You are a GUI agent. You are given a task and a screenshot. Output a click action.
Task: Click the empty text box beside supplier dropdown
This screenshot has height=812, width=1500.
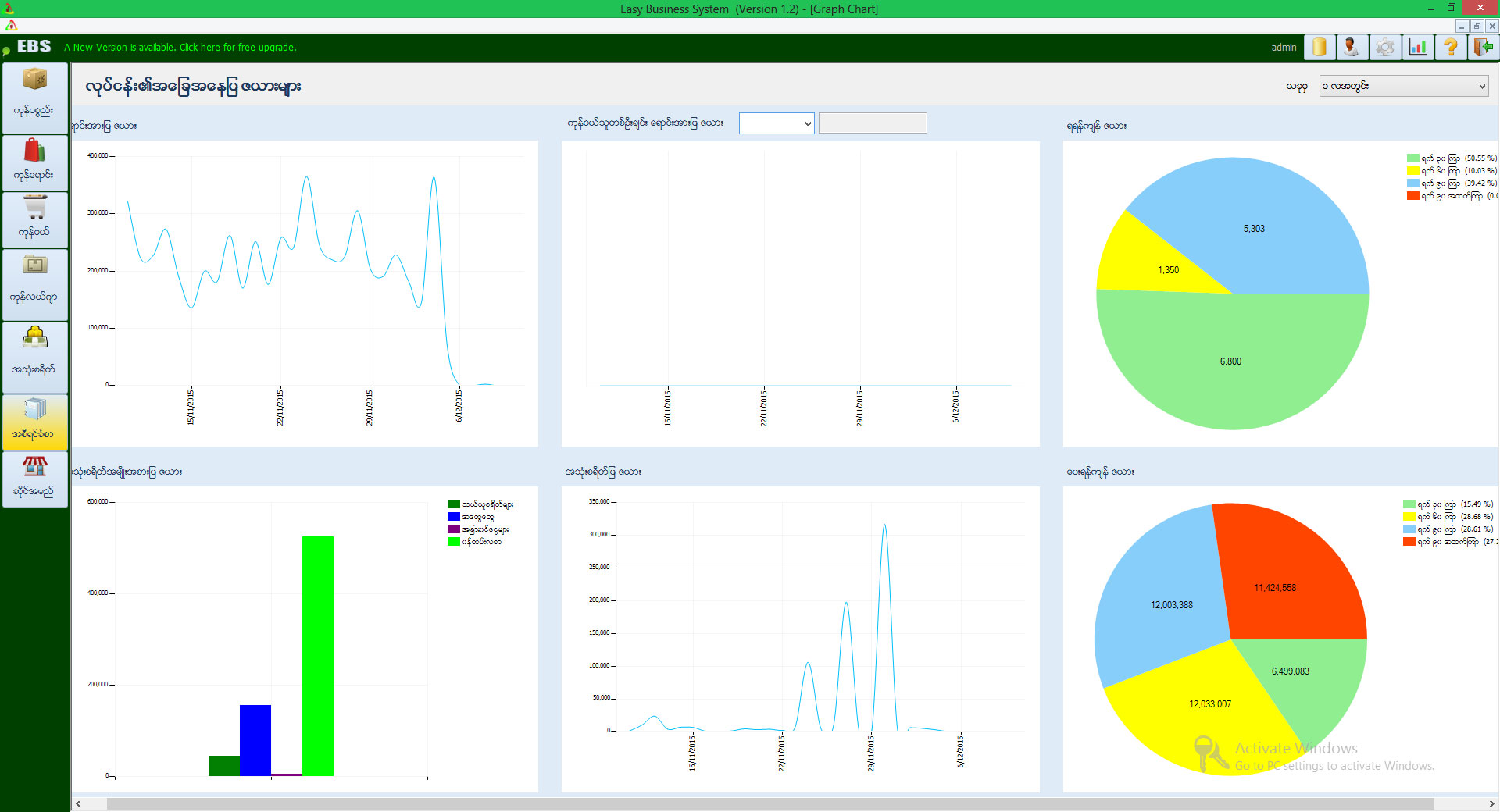(x=873, y=123)
